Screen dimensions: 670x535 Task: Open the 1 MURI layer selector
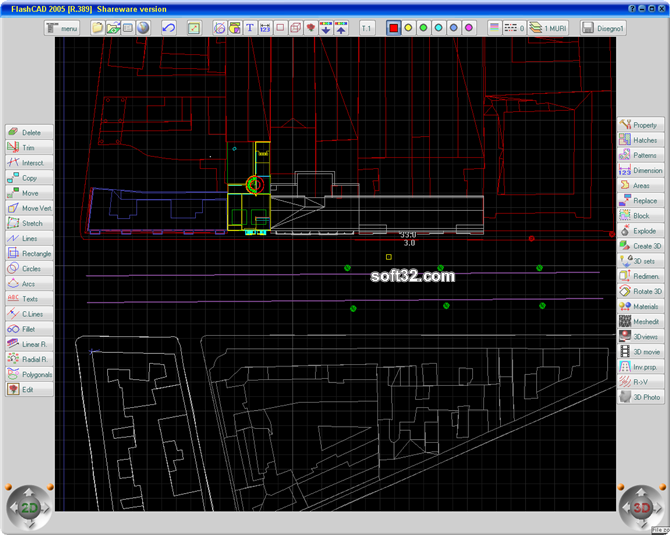pos(548,28)
